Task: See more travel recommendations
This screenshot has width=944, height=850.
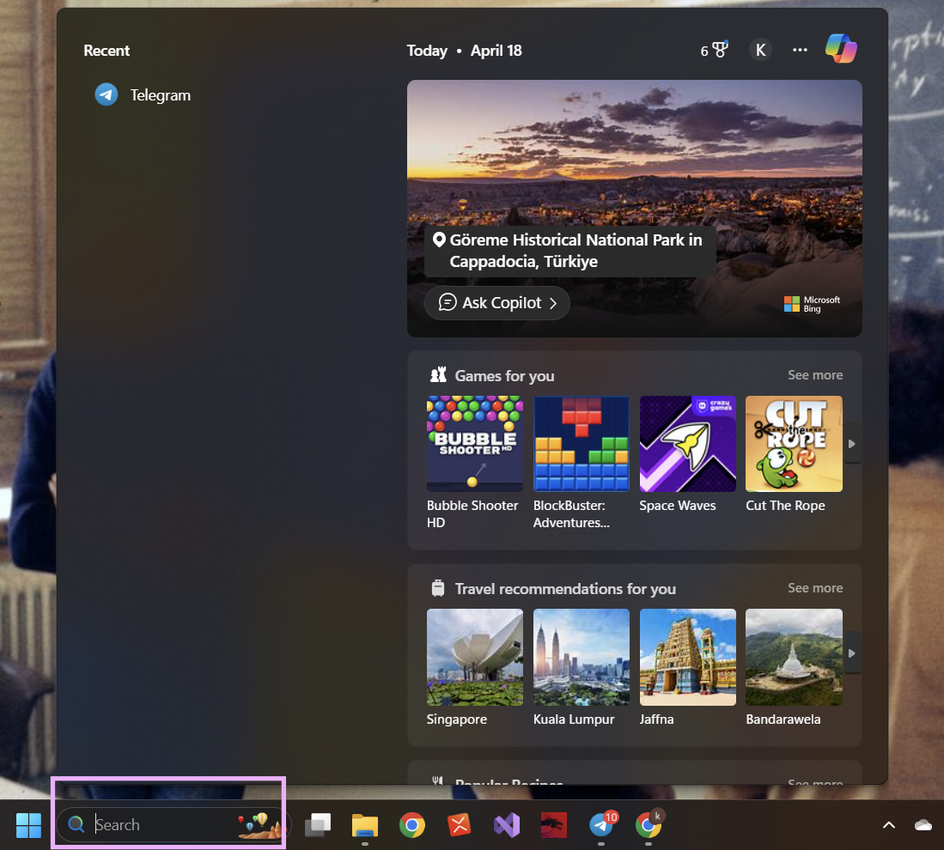Action: pos(815,588)
